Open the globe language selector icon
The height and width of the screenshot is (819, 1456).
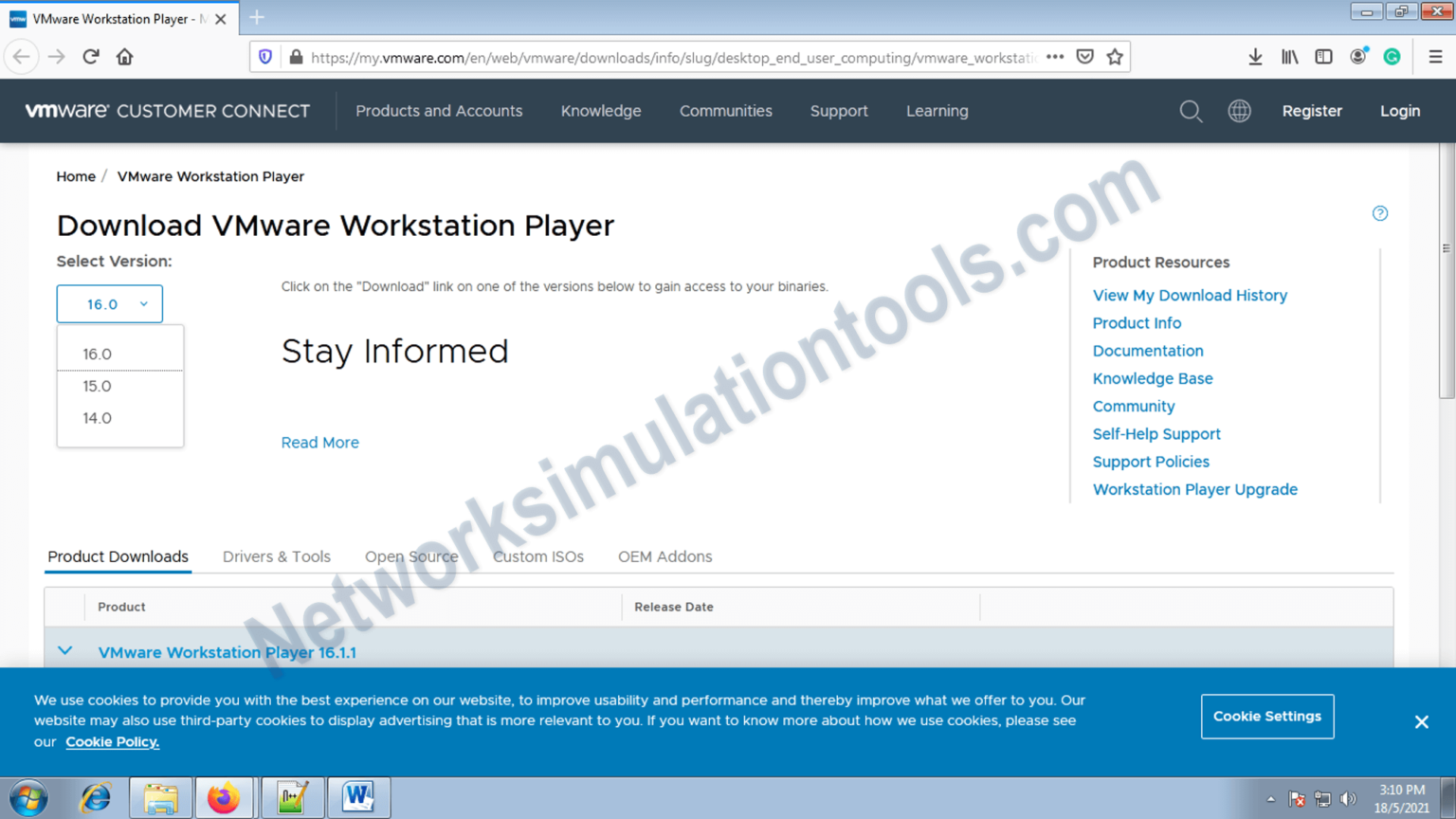1240,111
